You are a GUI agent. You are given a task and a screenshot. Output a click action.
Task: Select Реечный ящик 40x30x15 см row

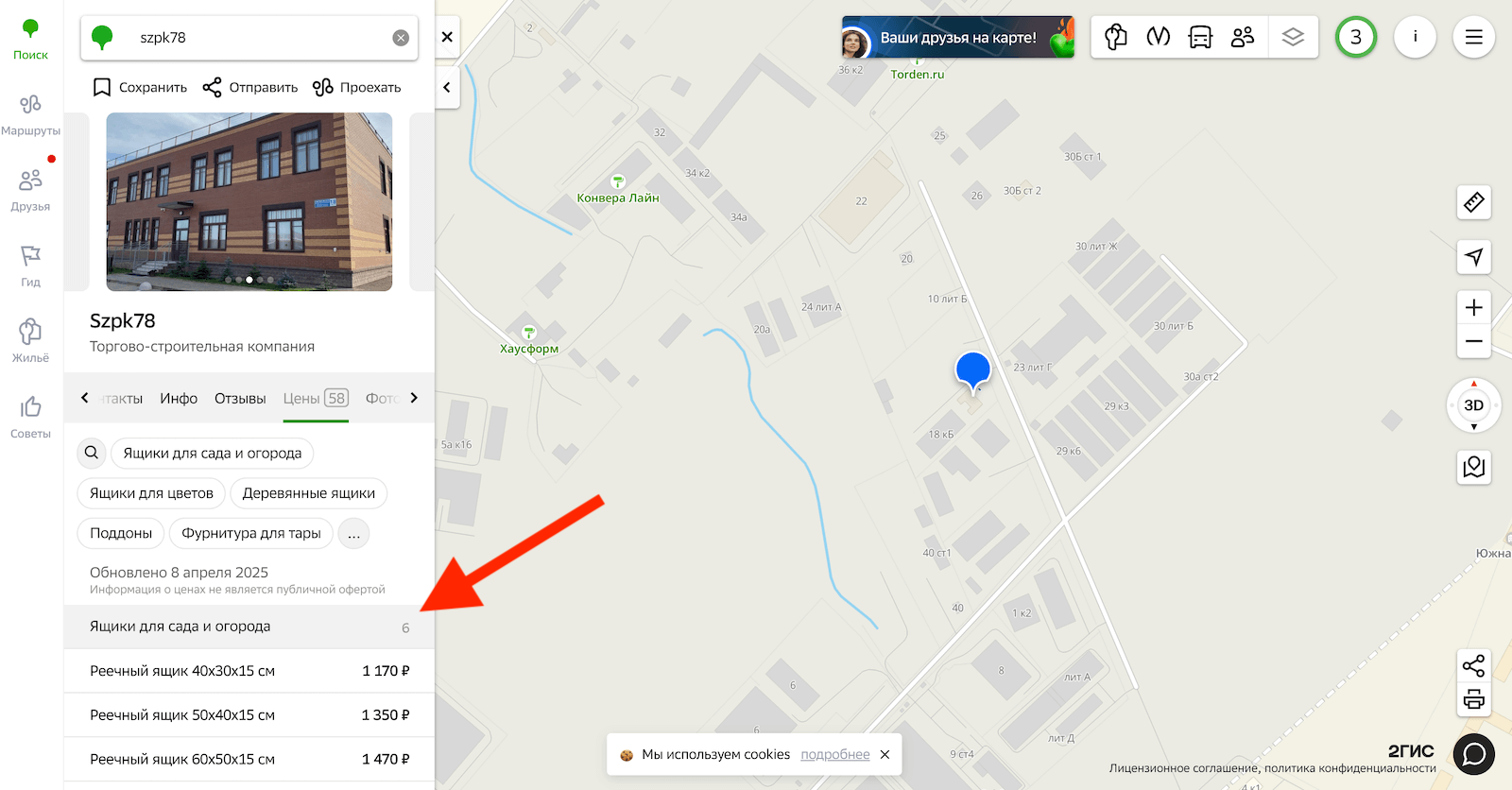249,671
